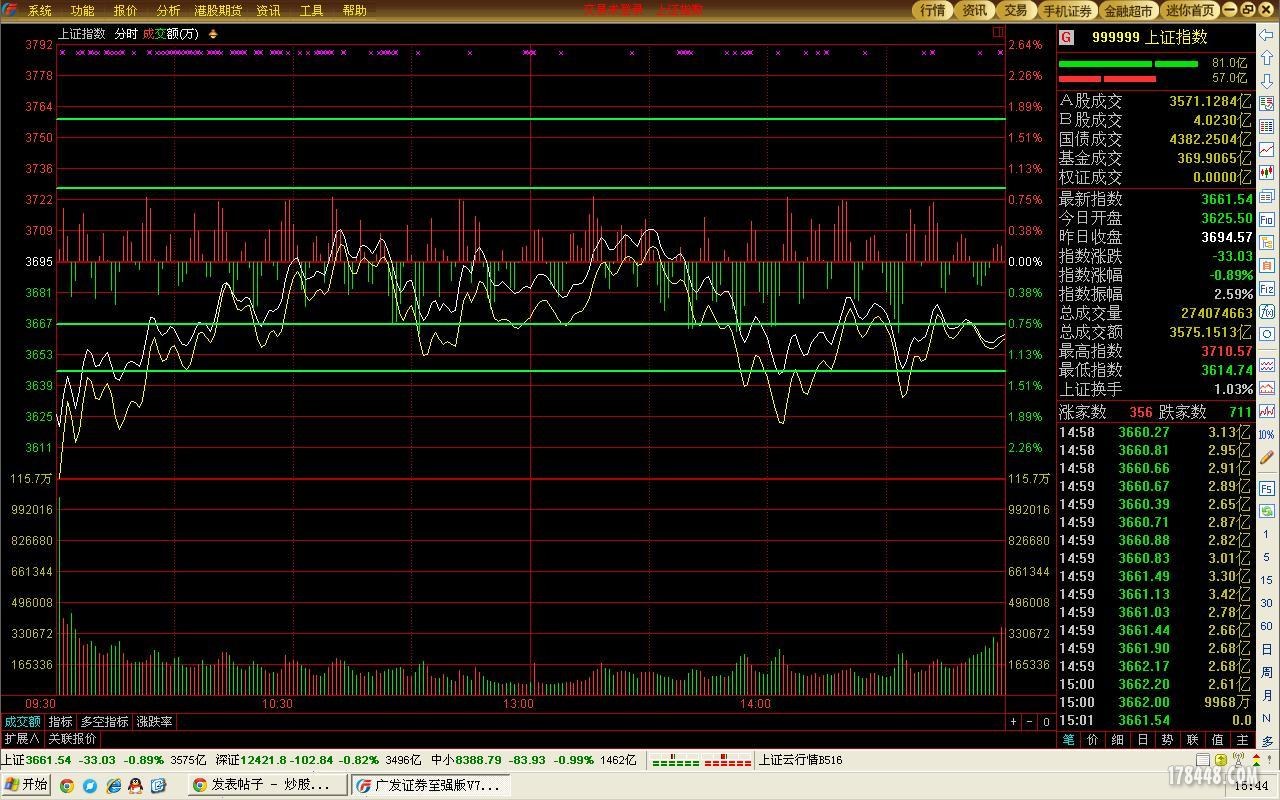1280x800 pixels.
Task: Click the G badge next to 999999
Action: click(x=1066, y=37)
